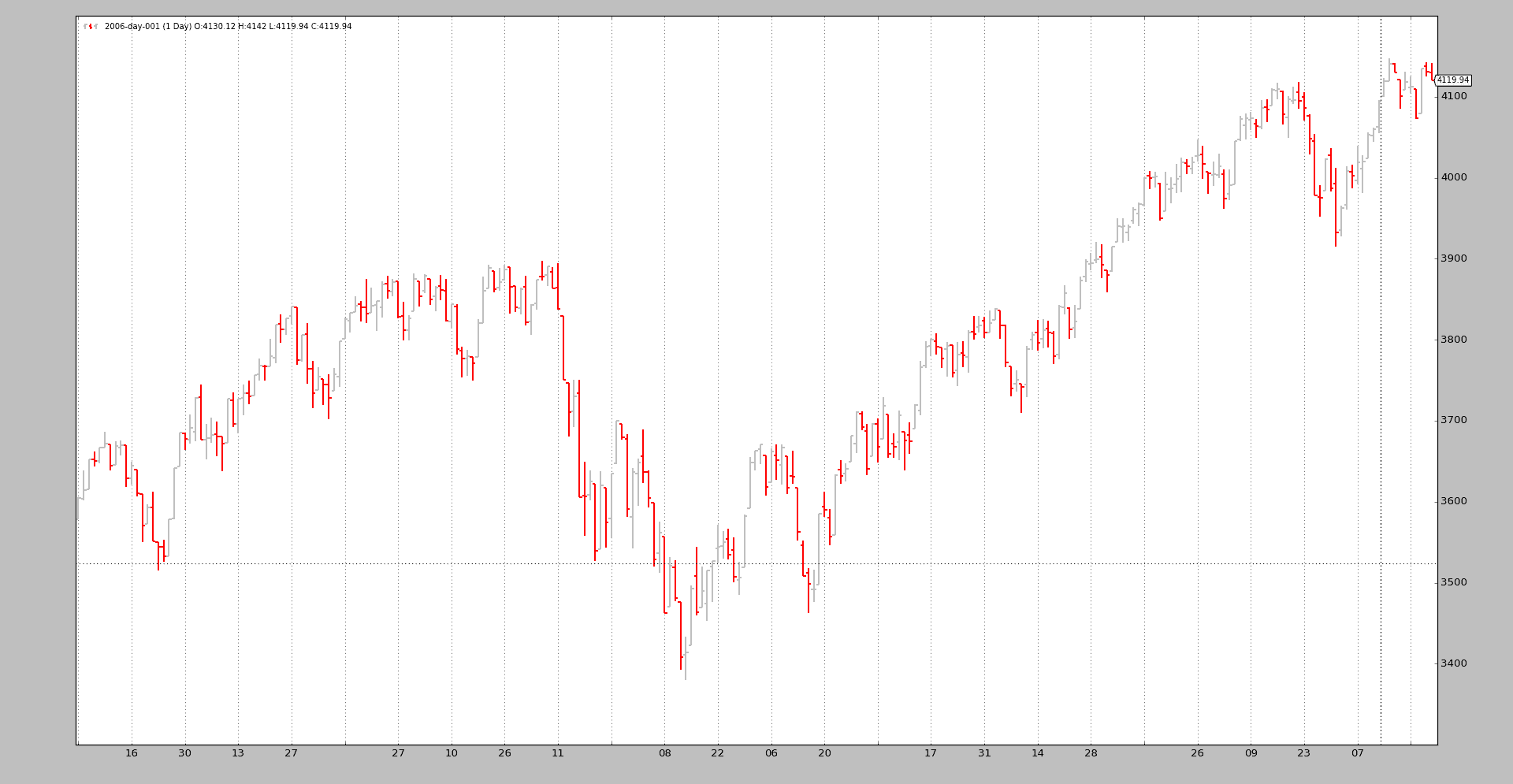
Task: Click the 3400 price axis label
Action: tap(1453, 663)
